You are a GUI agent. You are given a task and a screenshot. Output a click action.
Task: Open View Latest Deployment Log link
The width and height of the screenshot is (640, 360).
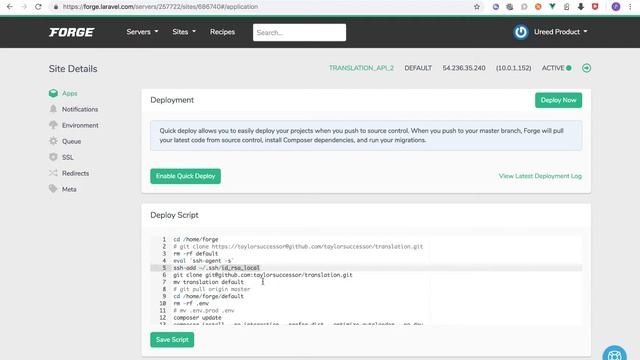tap(540, 176)
